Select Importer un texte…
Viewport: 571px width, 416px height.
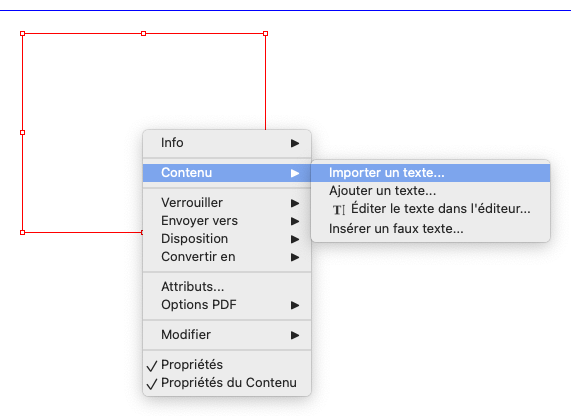pyautogui.click(x=430, y=173)
